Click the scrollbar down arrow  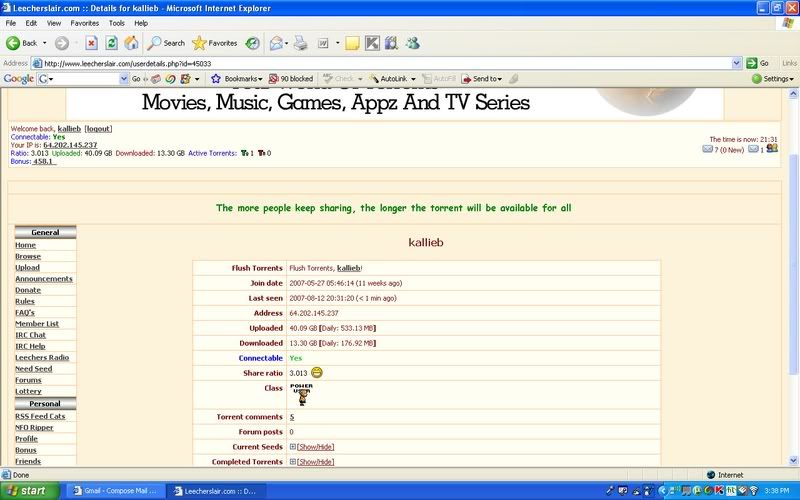click(793, 461)
